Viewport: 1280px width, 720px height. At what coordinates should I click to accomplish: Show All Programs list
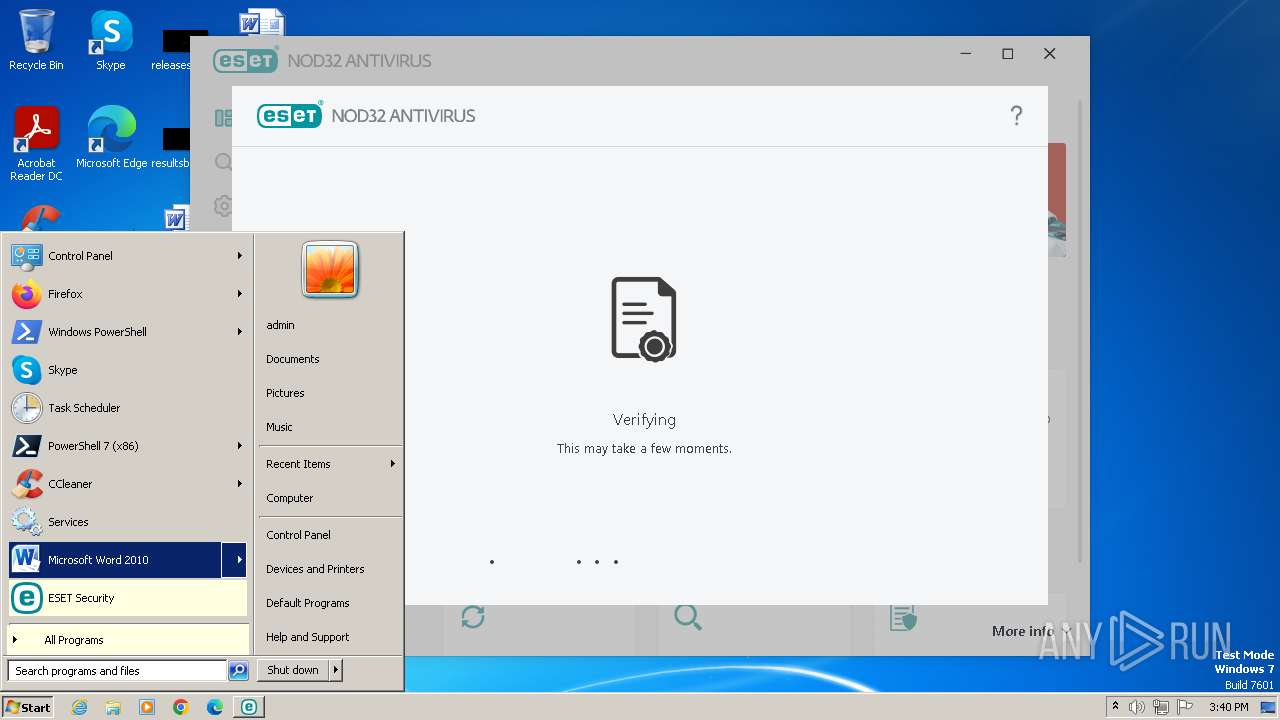click(x=128, y=640)
